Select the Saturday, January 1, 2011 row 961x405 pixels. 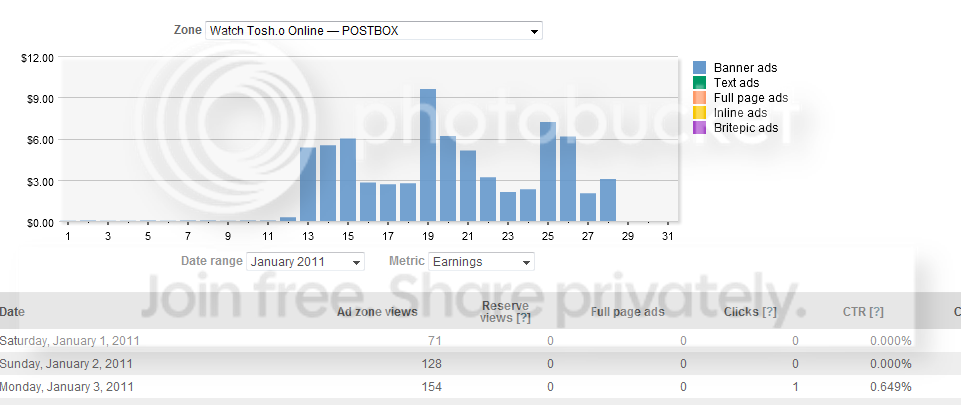(480, 341)
